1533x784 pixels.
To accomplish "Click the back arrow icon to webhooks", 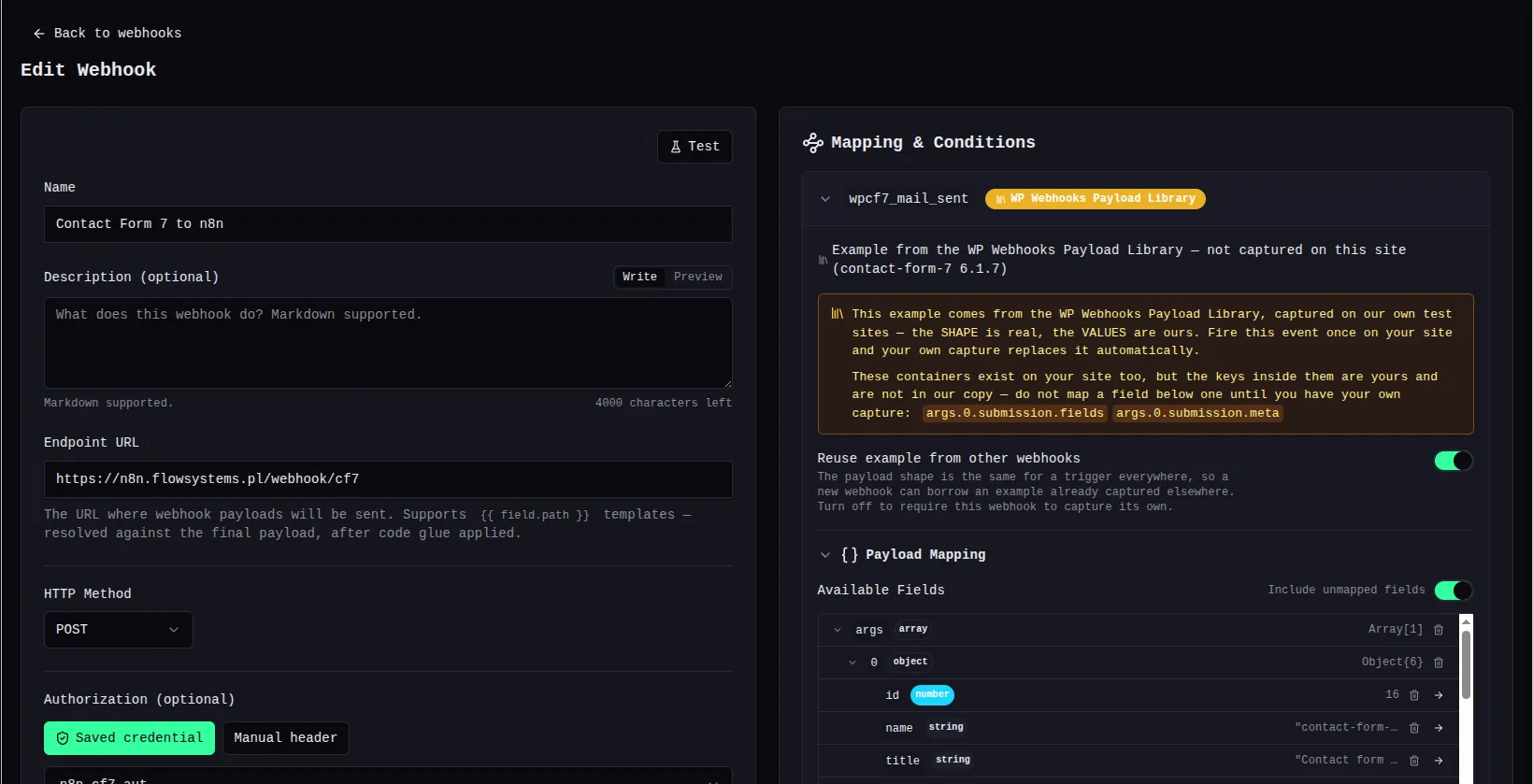I will click(x=39, y=34).
